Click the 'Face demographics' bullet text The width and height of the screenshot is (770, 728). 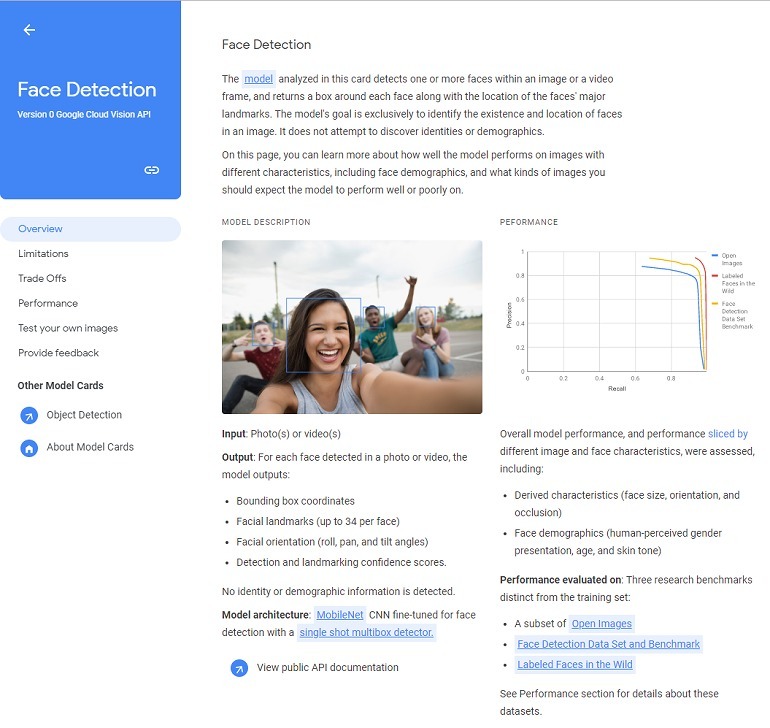pyautogui.click(x=618, y=542)
